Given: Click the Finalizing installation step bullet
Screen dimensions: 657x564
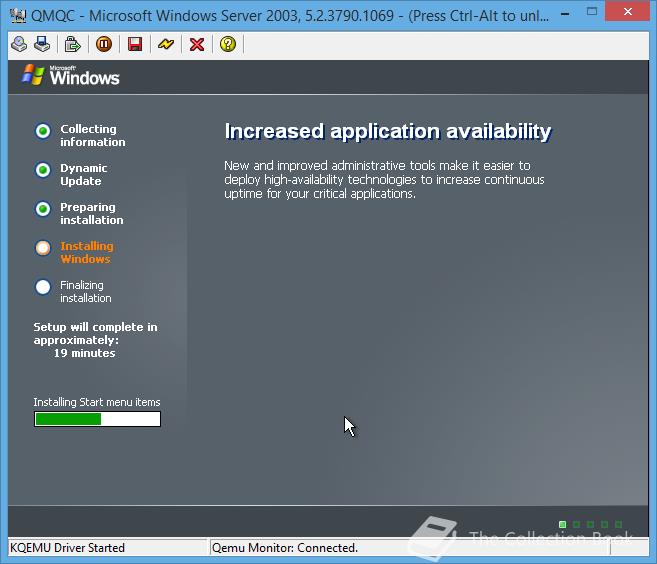Looking at the screenshot, I should pyautogui.click(x=43, y=287).
